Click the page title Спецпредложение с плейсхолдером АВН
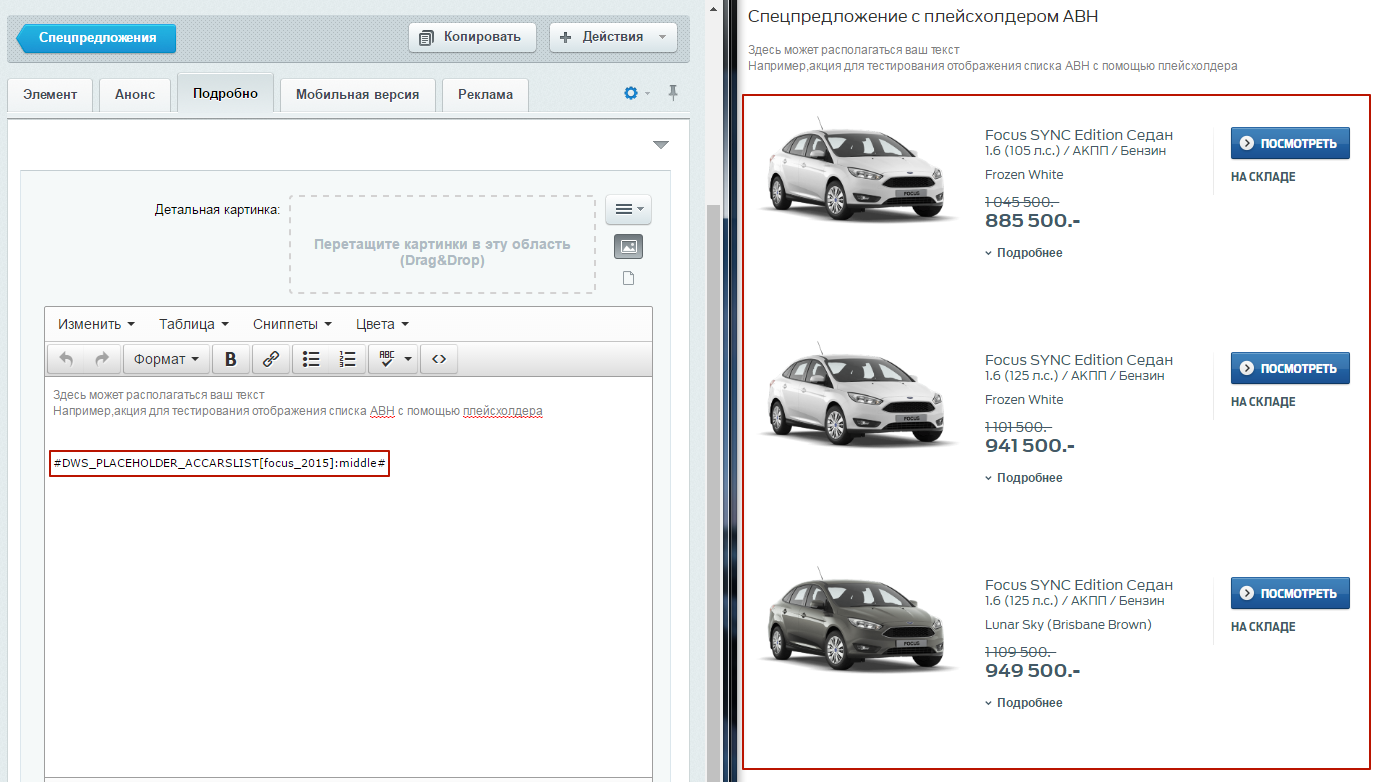 tap(923, 17)
